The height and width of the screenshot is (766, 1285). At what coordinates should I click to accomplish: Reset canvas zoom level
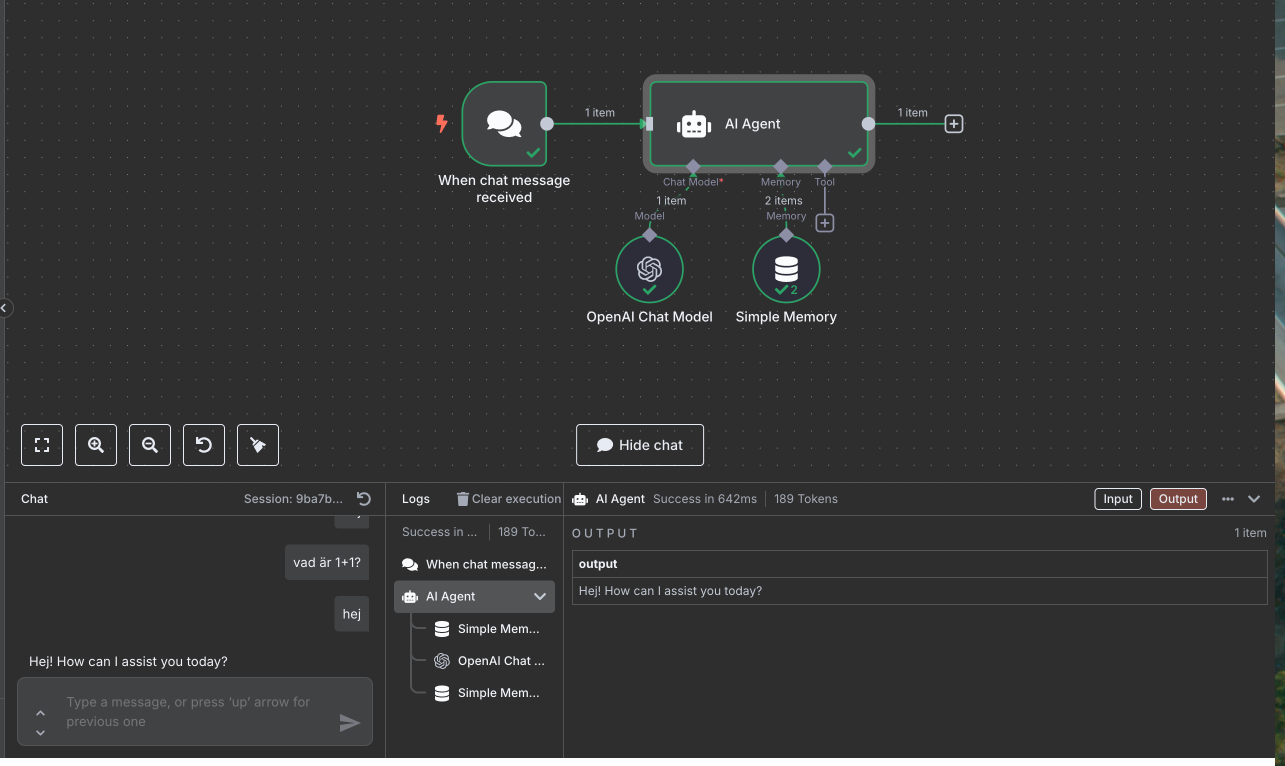click(204, 445)
